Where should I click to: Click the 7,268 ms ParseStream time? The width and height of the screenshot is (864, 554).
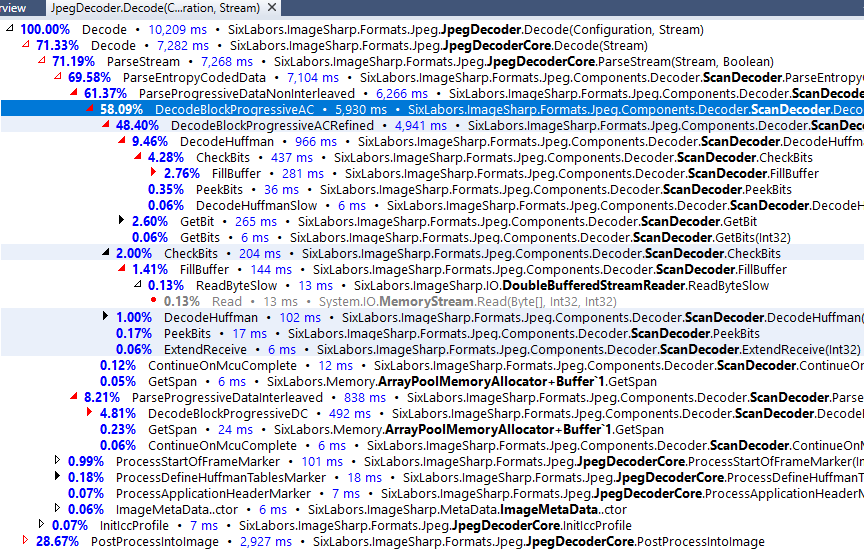tap(227, 62)
